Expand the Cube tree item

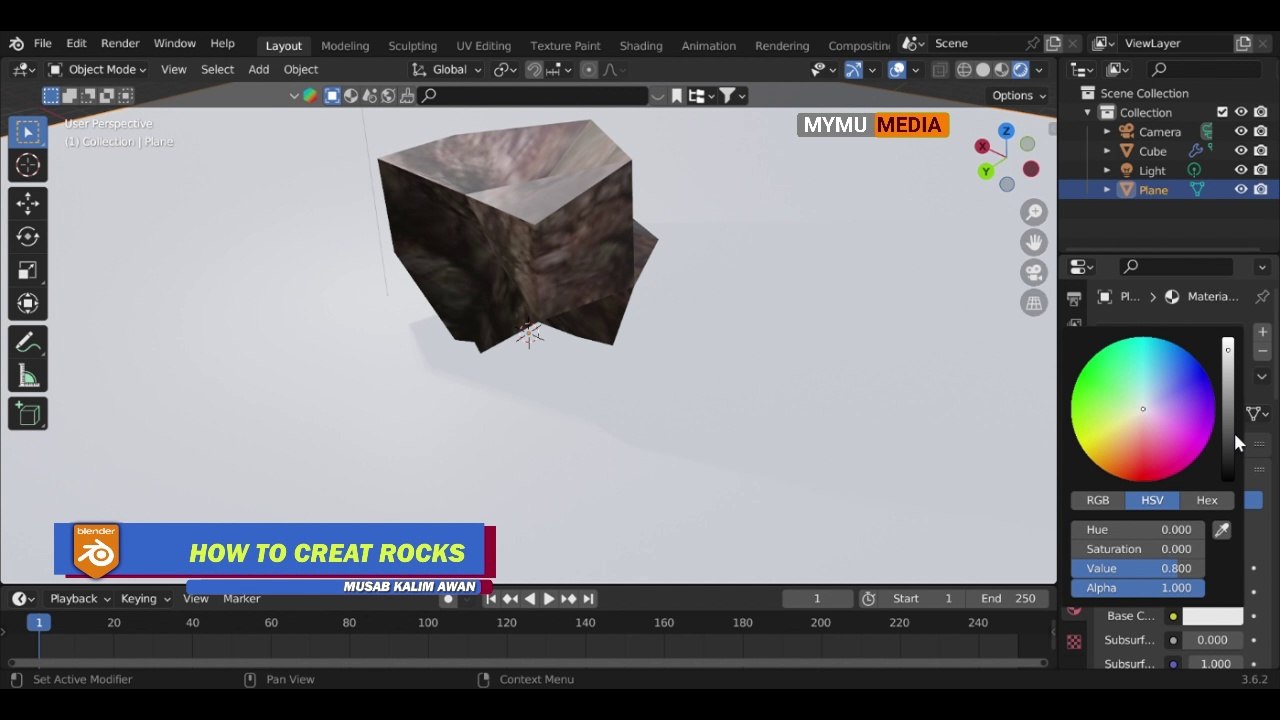[x=1107, y=151]
